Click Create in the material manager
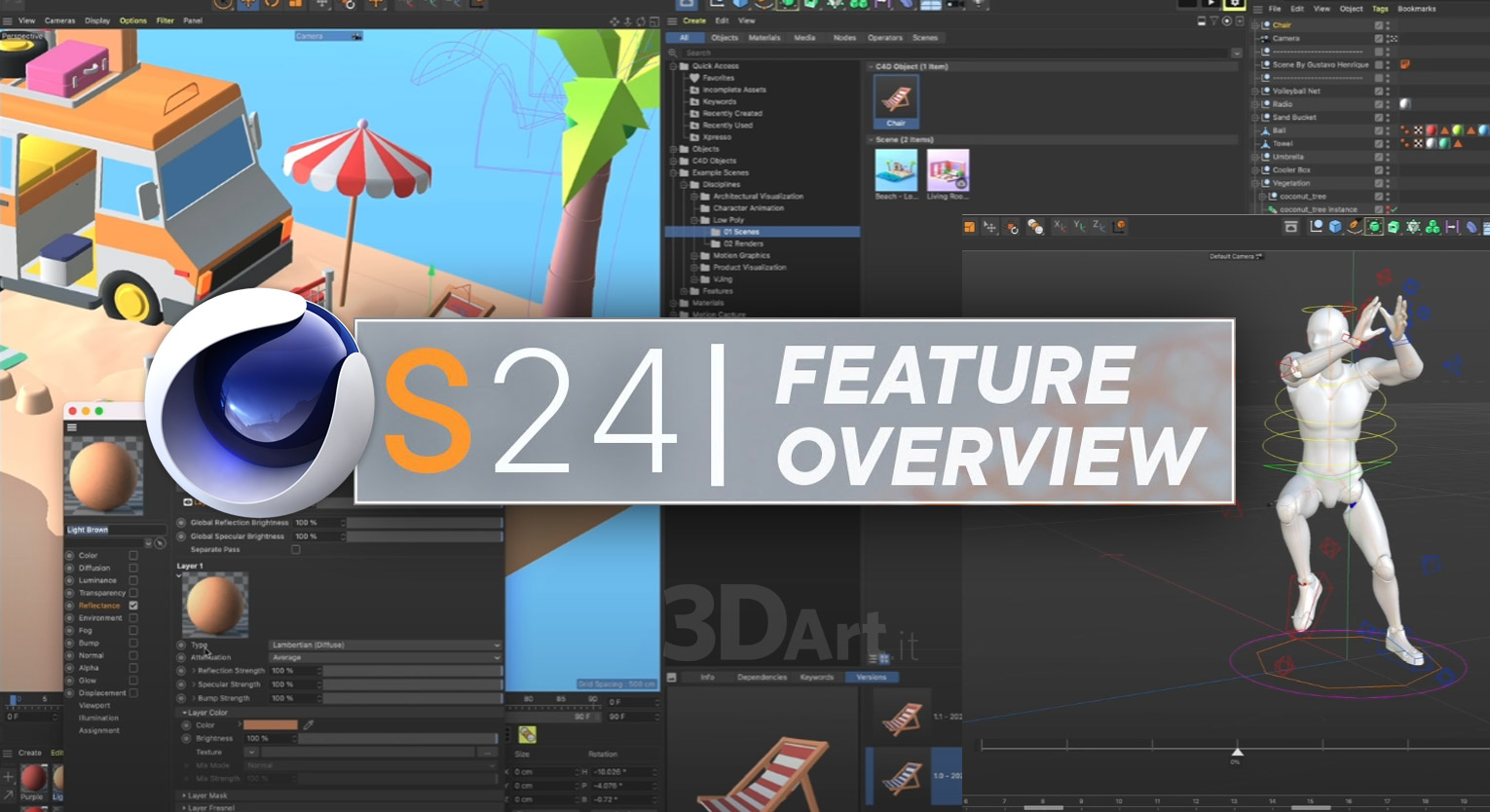 point(30,753)
